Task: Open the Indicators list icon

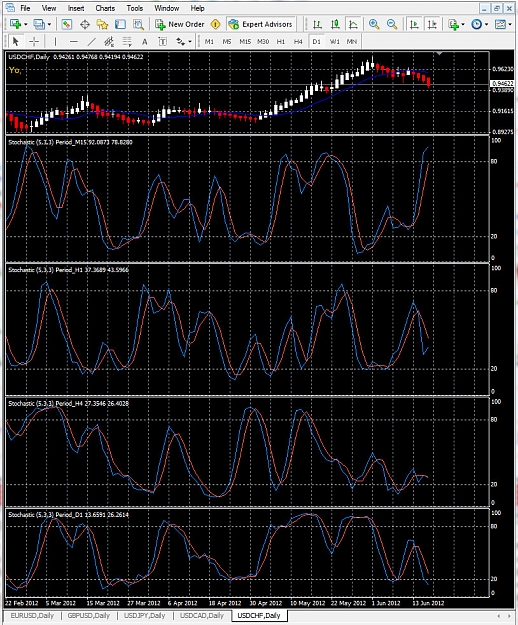Action: [x=453, y=24]
